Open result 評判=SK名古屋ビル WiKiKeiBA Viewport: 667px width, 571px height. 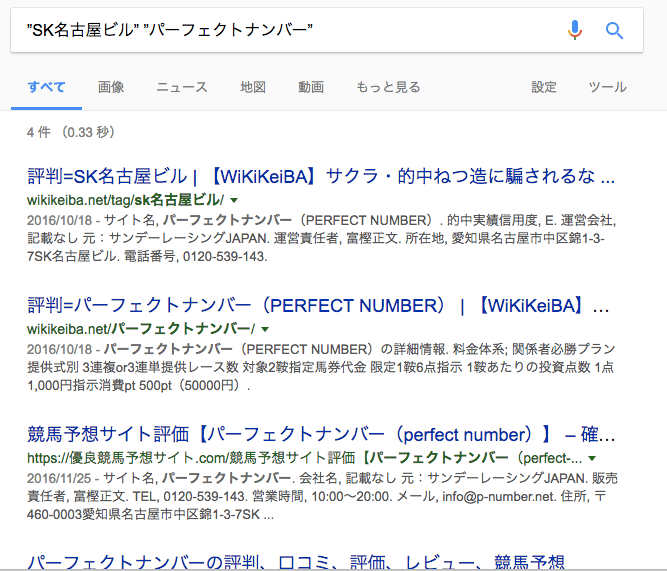[x=321, y=176]
